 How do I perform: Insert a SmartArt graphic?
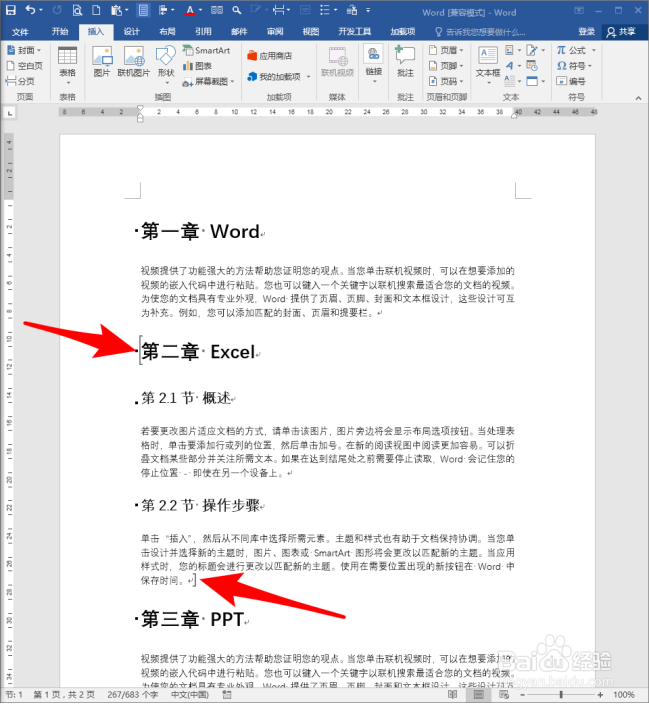click(207, 50)
